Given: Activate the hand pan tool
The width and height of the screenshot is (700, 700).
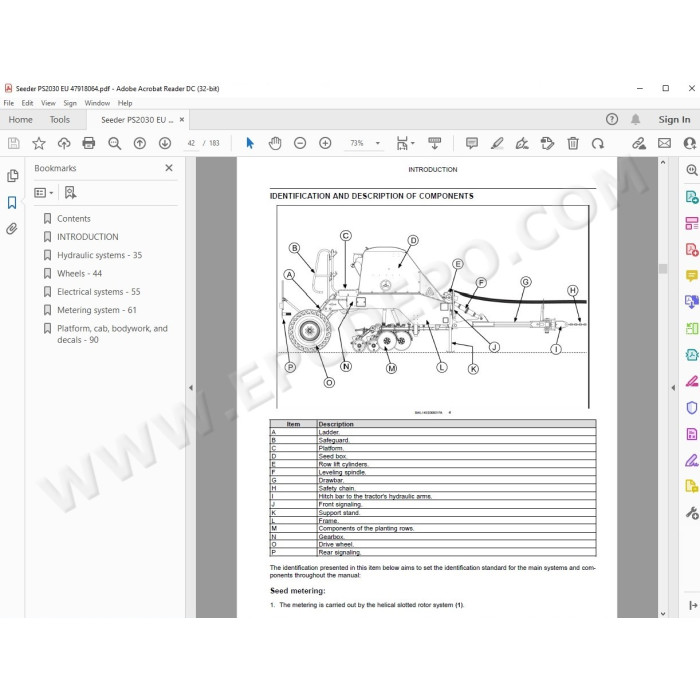Looking at the screenshot, I should point(275,143).
